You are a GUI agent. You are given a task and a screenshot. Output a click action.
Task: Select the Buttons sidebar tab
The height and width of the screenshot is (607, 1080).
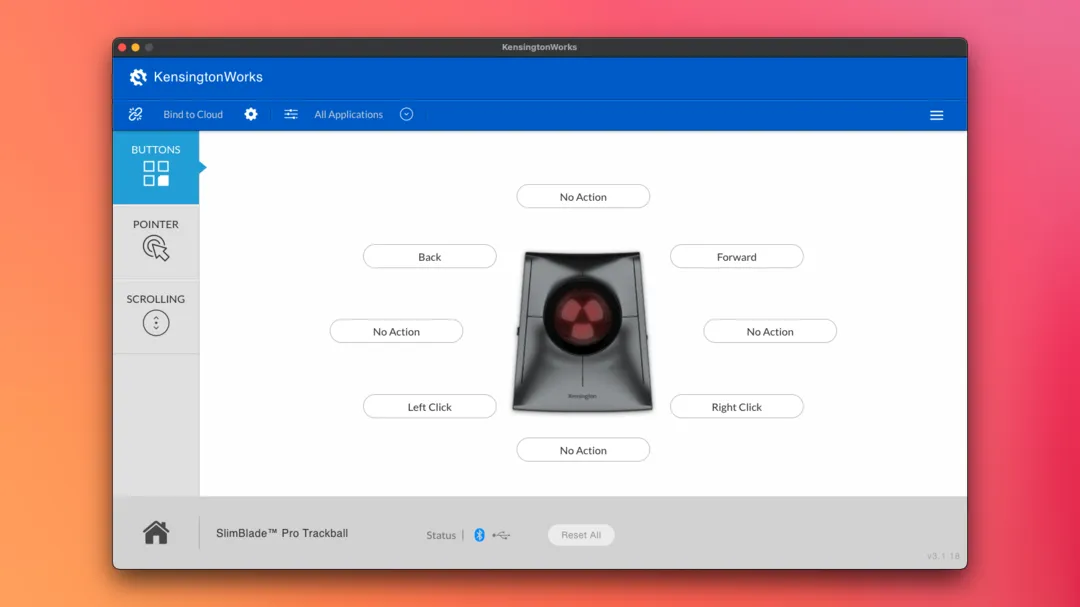tap(156, 167)
